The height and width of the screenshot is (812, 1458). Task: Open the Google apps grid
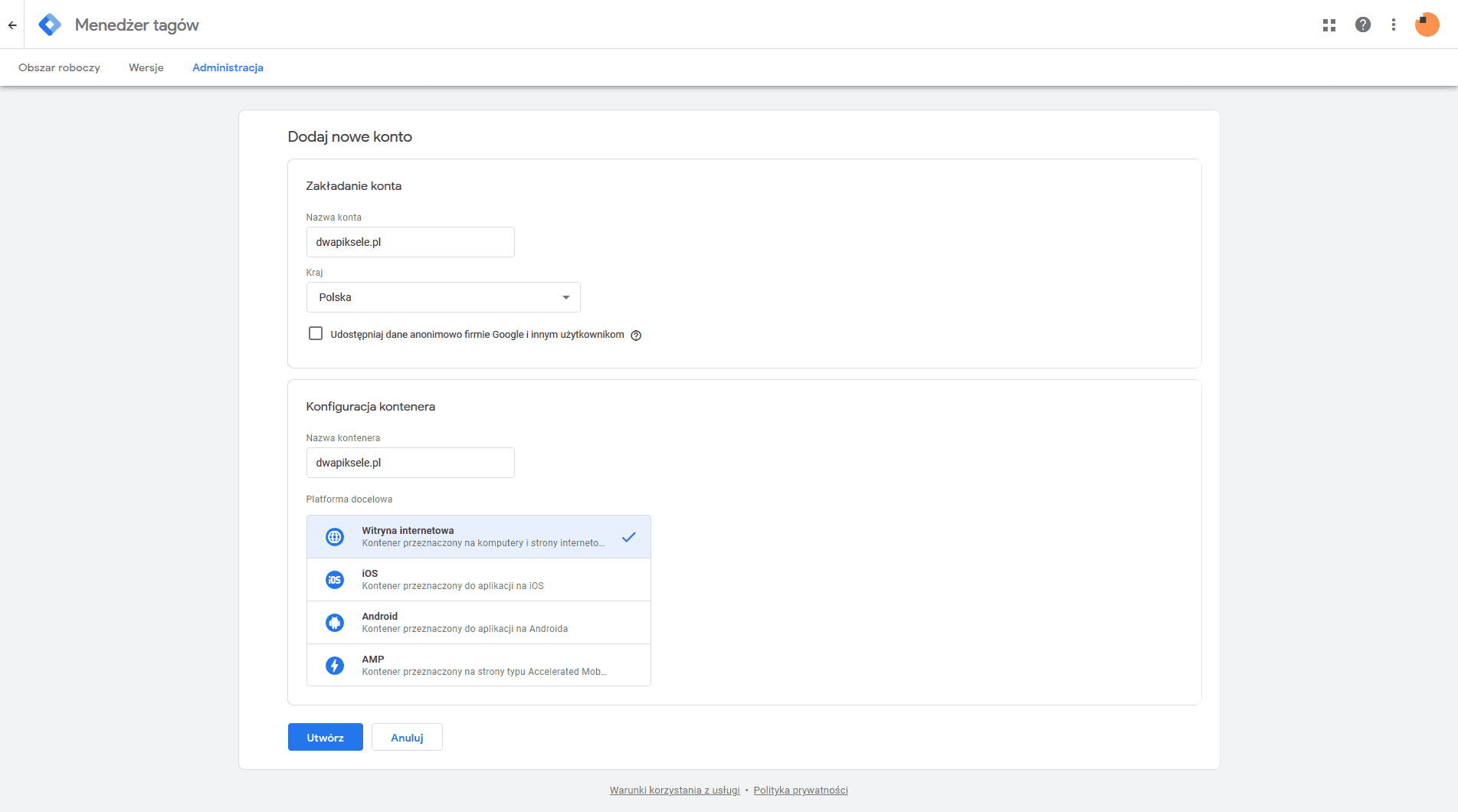(1329, 25)
